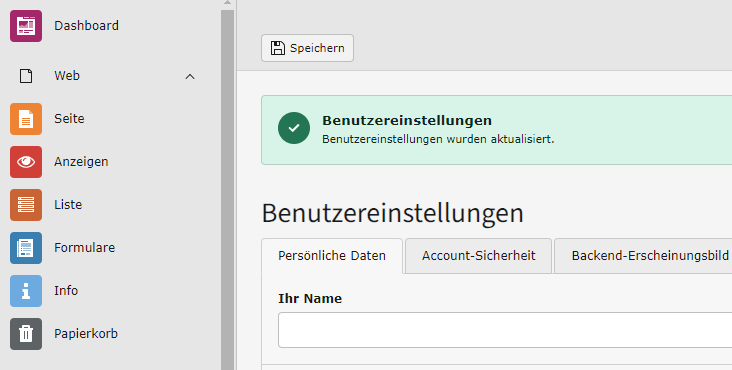Select the Formulare menu label
The image size is (732, 370).
click(84, 247)
